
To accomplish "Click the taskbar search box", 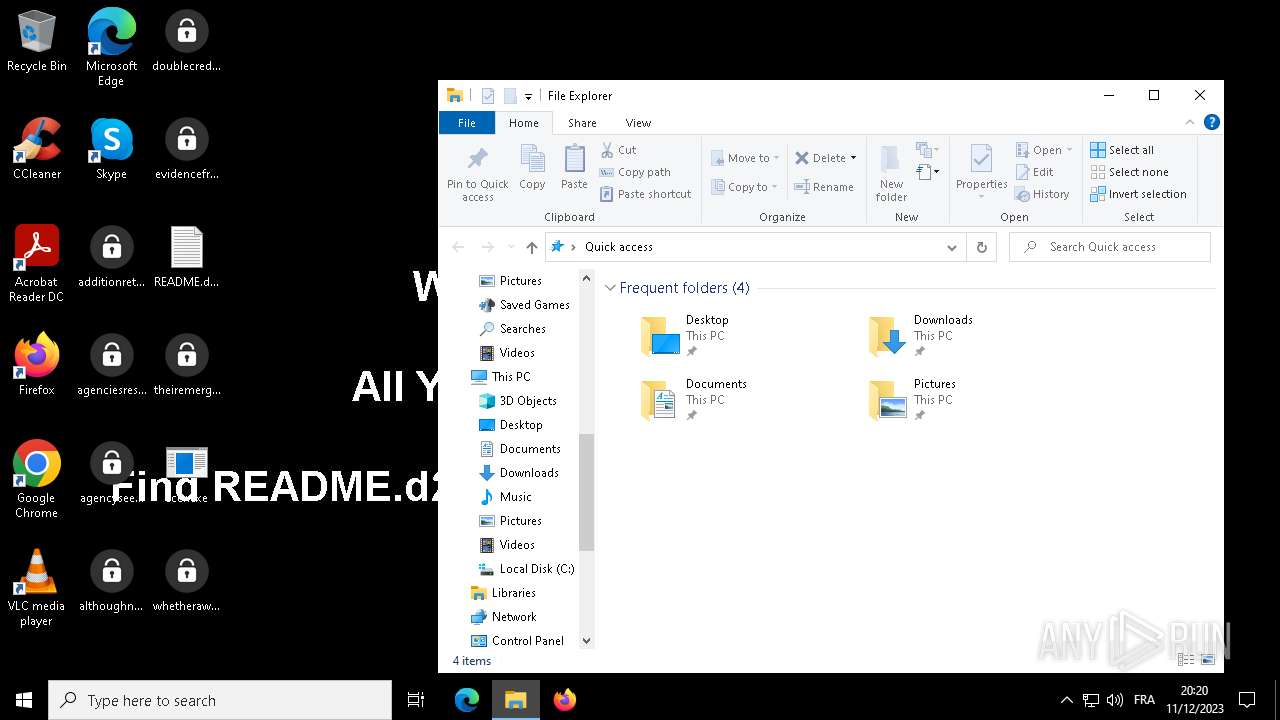I will tap(220, 700).
